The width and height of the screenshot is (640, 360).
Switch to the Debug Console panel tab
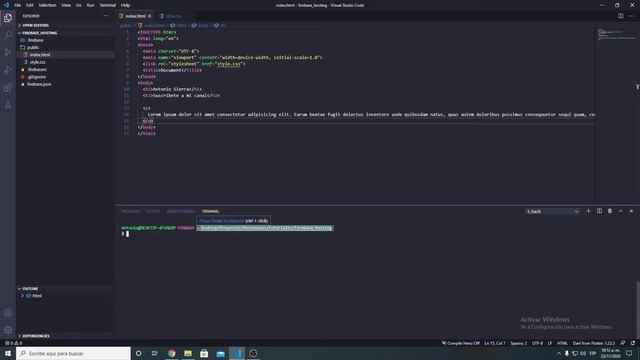pyautogui.click(x=181, y=211)
